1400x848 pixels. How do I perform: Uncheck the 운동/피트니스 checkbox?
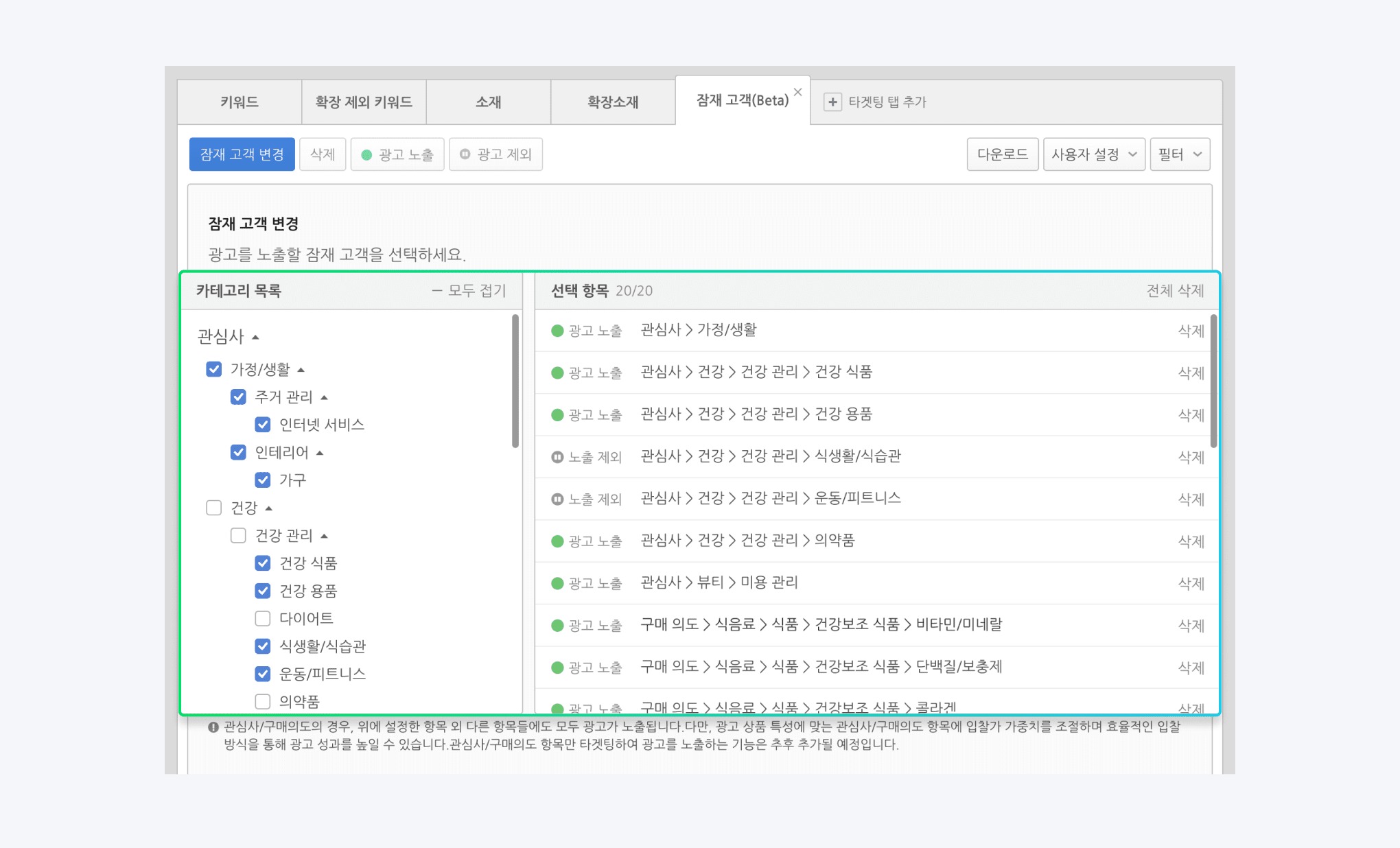click(x=263, y=674)
